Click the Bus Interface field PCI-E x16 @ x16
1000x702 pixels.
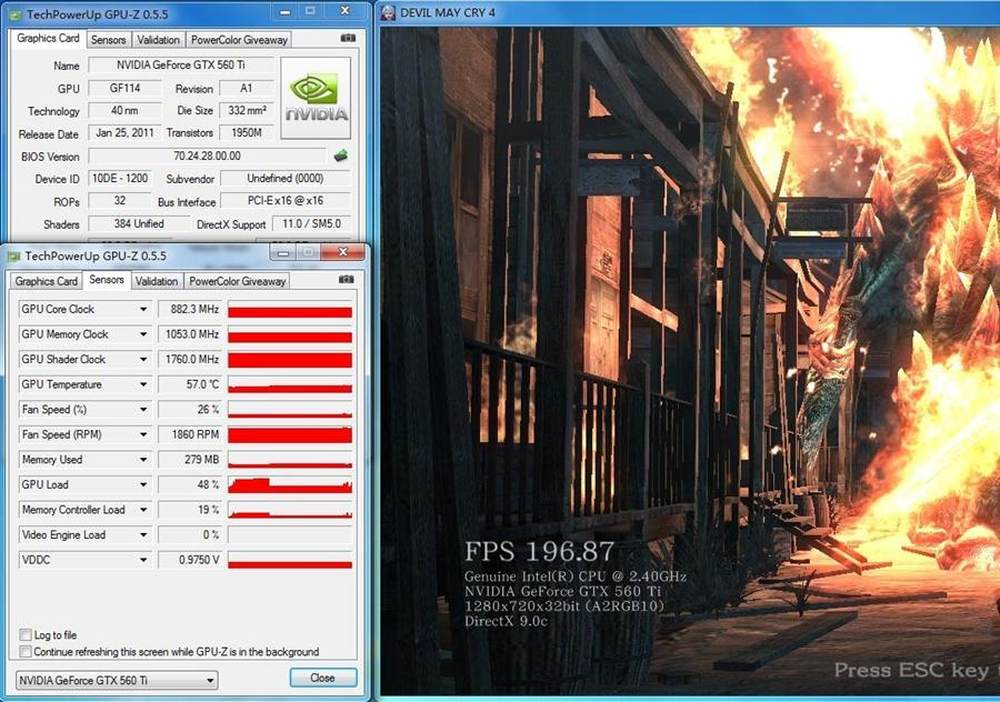(286, 201)
